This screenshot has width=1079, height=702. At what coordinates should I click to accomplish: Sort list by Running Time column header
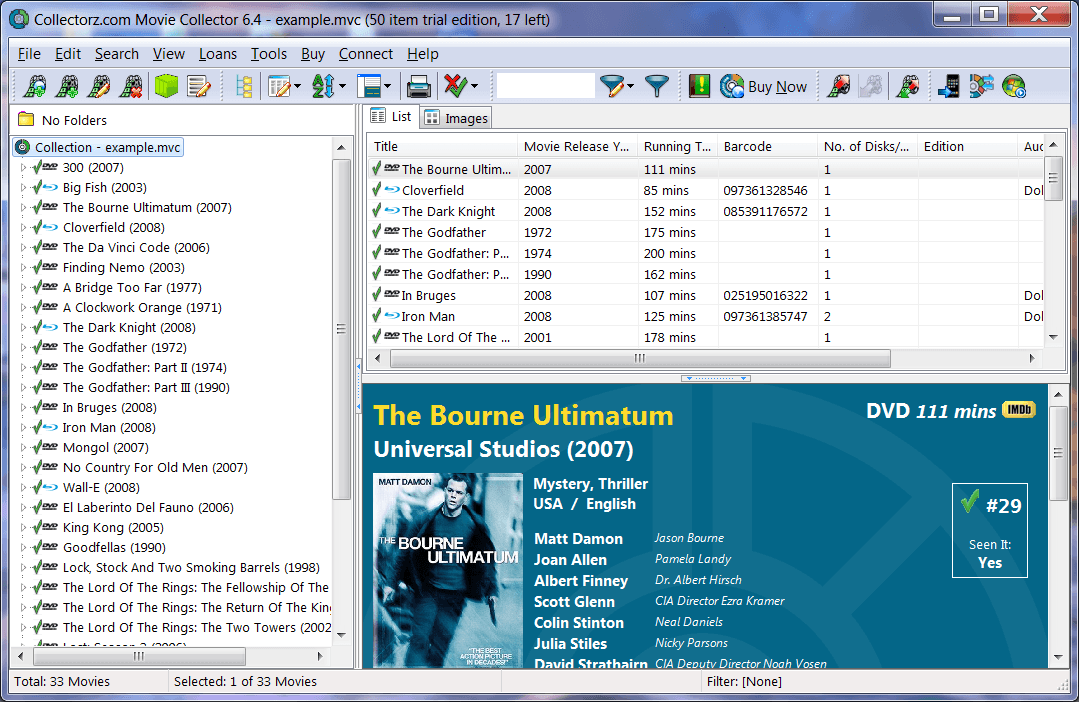click(x=676, y=146)
